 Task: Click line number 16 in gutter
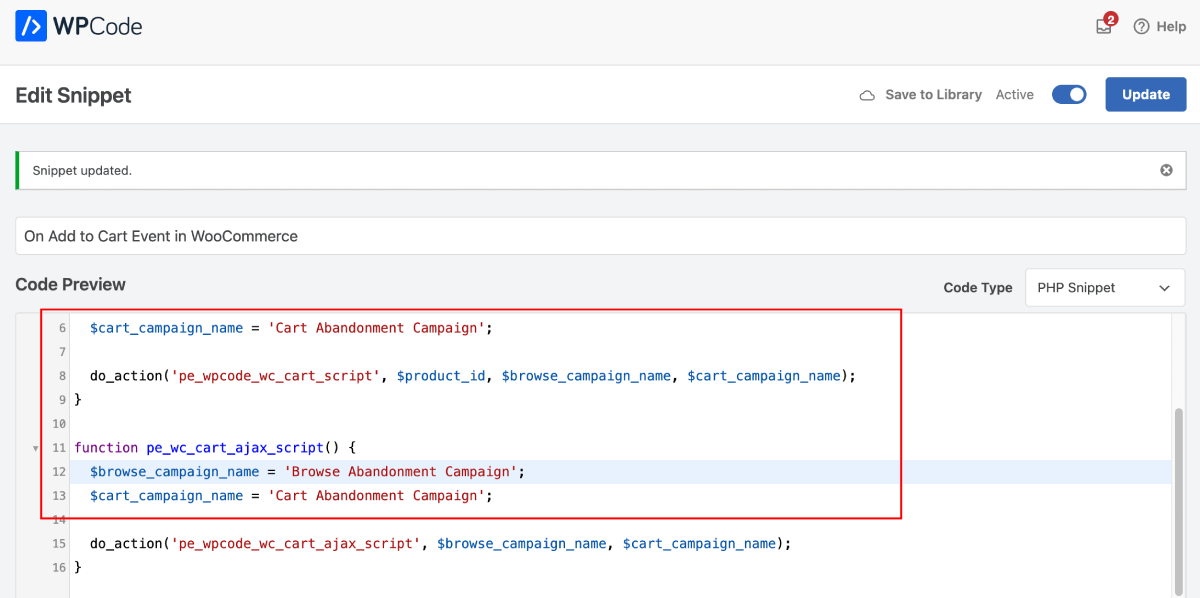(x=58, y=568)
